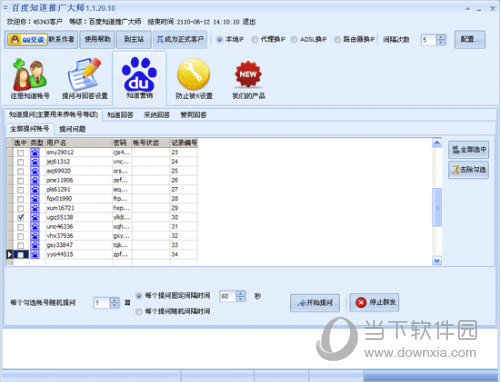
Task: Click the paw type icon for yyo44515
Action: pyautogui.click(x=35, y=254)
